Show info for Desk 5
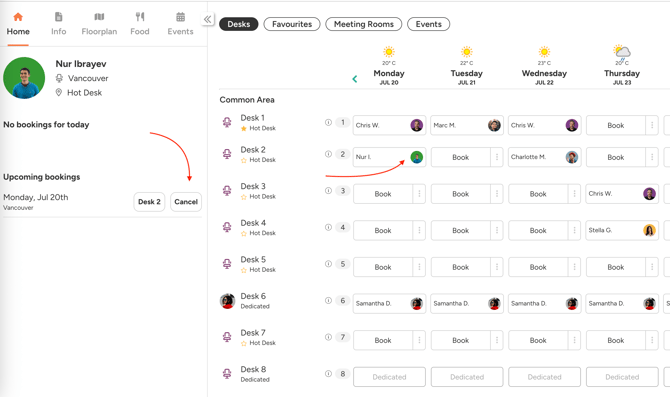Screen dimensions: 670x397 coord(328,264)
